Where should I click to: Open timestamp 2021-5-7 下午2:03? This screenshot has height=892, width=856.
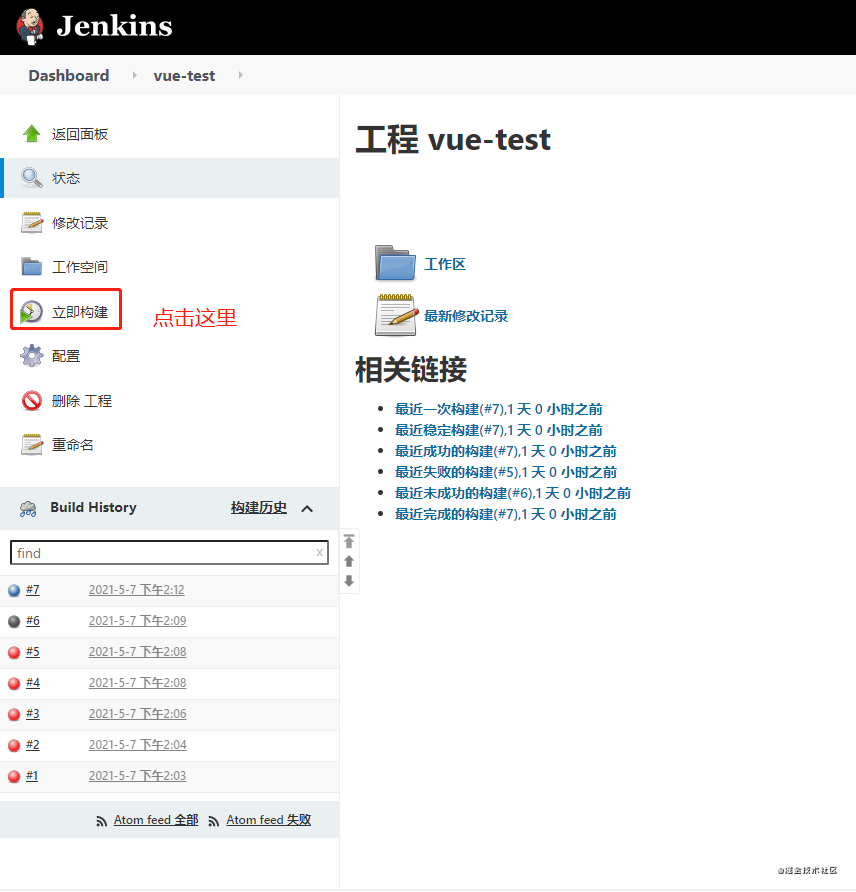(x=138, y=776)
